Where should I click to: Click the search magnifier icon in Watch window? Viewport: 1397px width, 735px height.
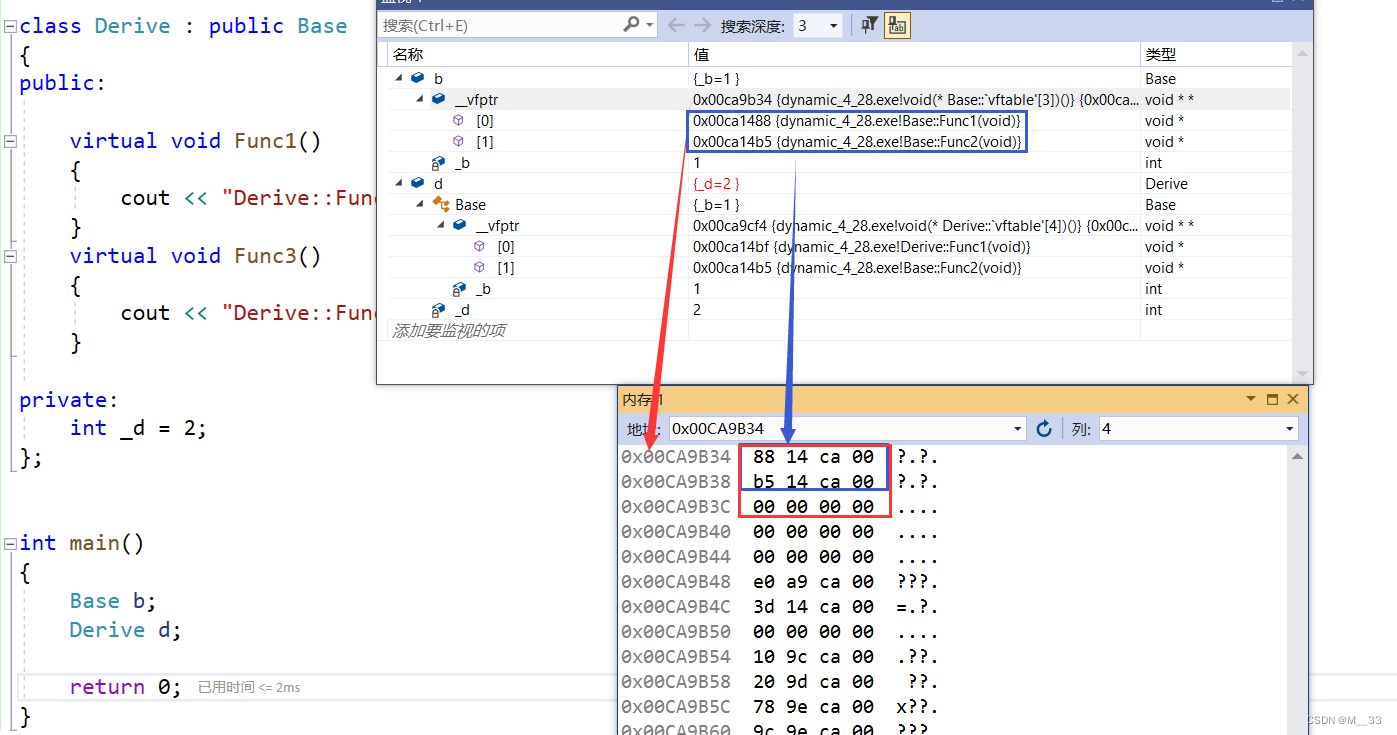click(x=631, y=25)
